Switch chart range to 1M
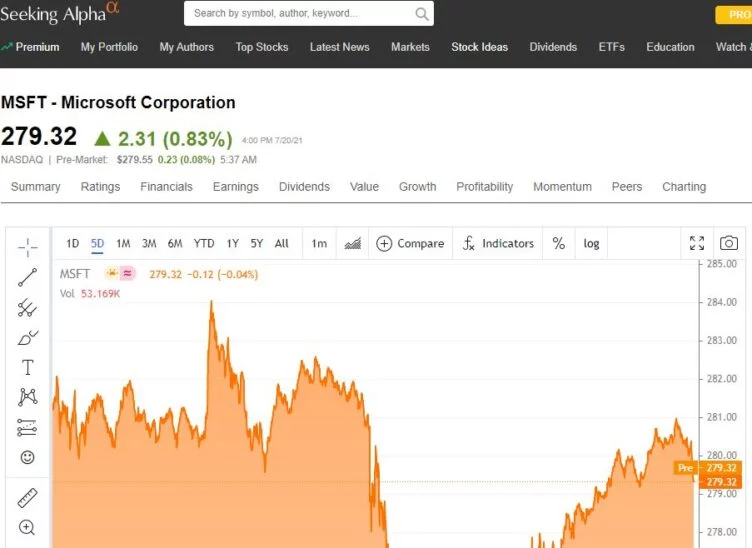Screen dimensions: 752x548 coord(123,243)
